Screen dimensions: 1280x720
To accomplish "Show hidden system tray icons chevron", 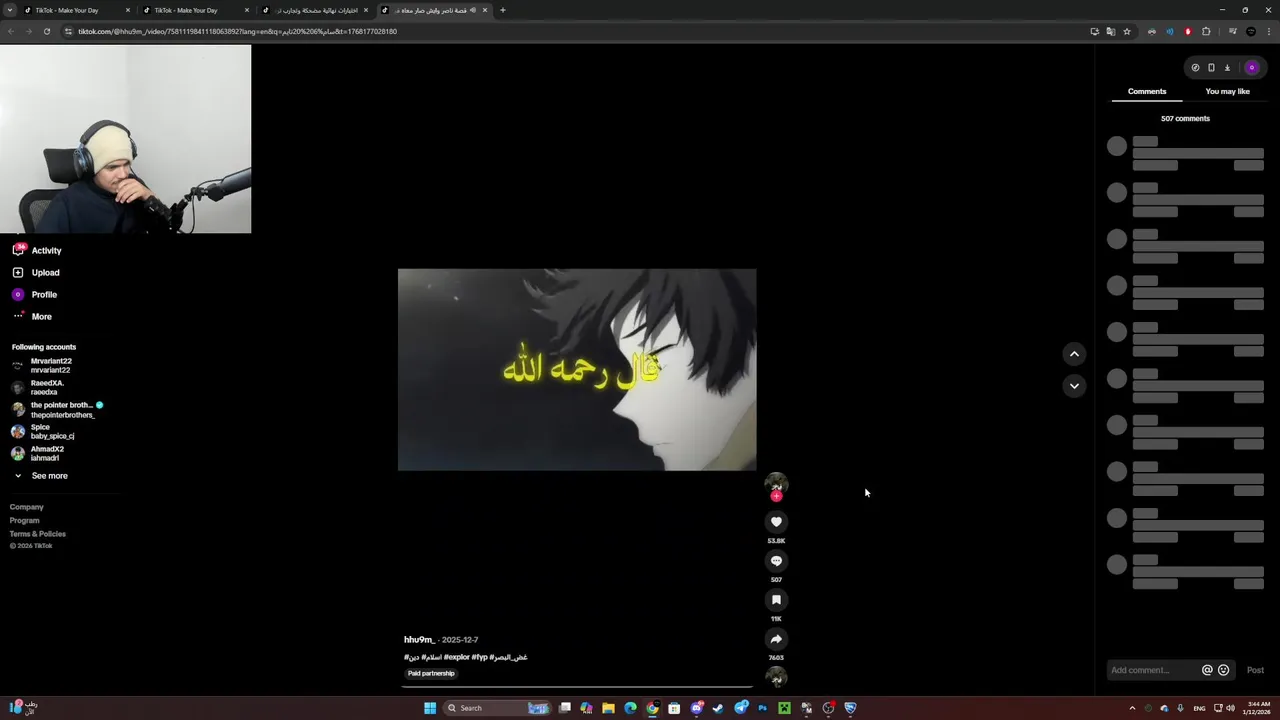I will point(1132,708).
